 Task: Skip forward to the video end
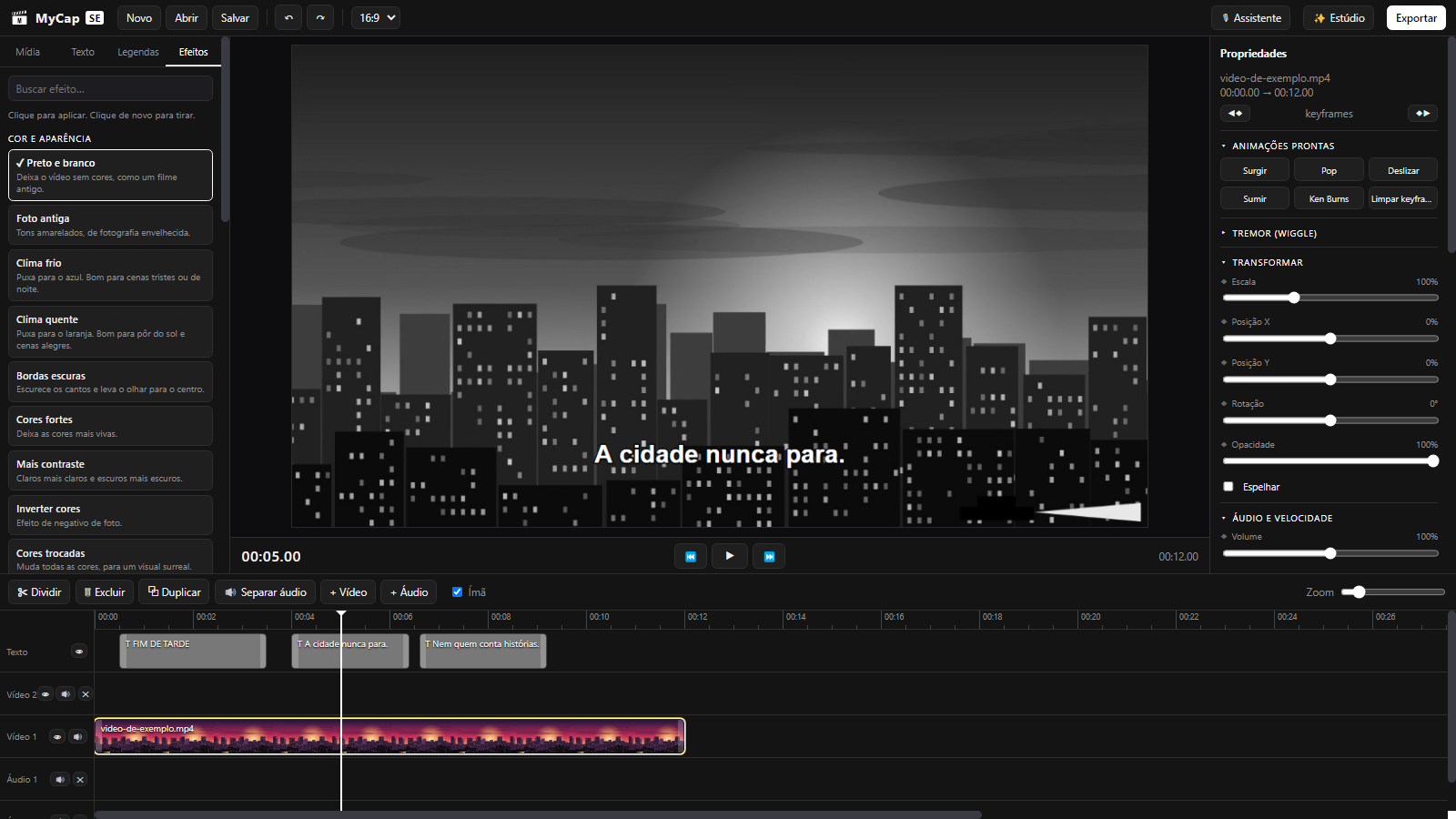click(769, 556)
